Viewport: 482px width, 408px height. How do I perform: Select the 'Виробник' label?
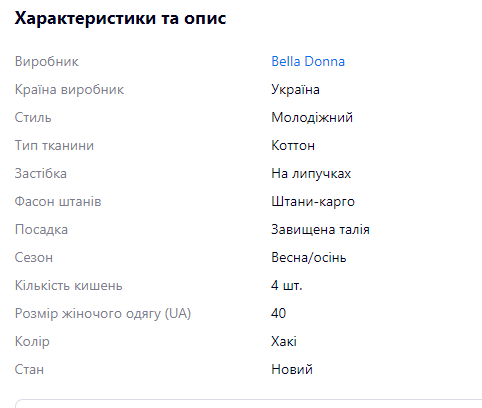[47, 62]
